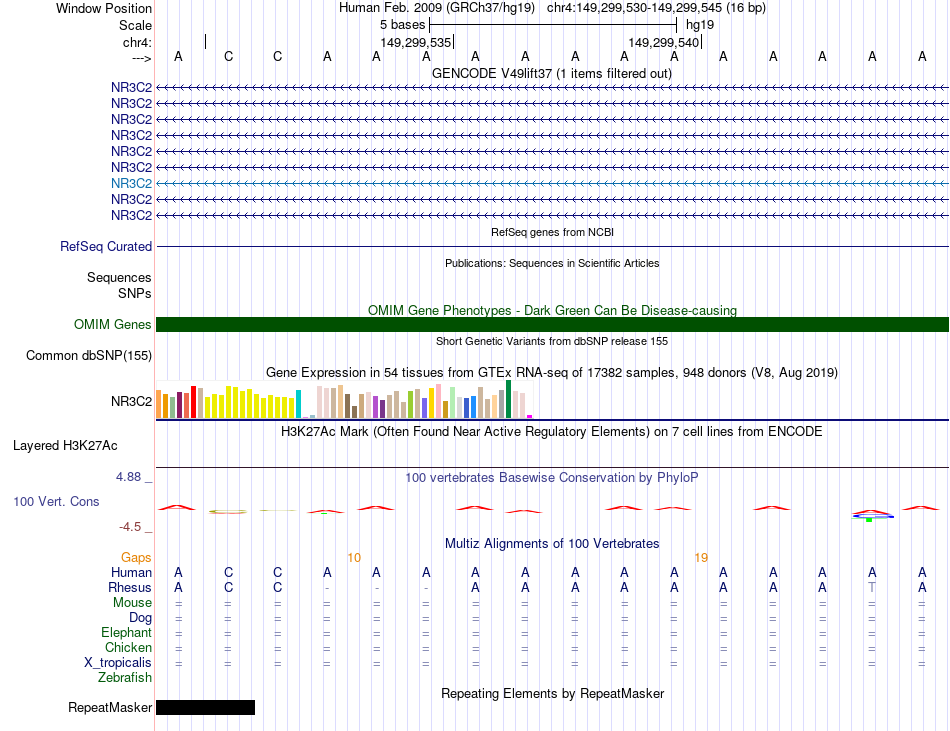The height and width of the screenshot is (731, 950).
Task: Click the RepeatMasker track label
Action: click(110, 707)
